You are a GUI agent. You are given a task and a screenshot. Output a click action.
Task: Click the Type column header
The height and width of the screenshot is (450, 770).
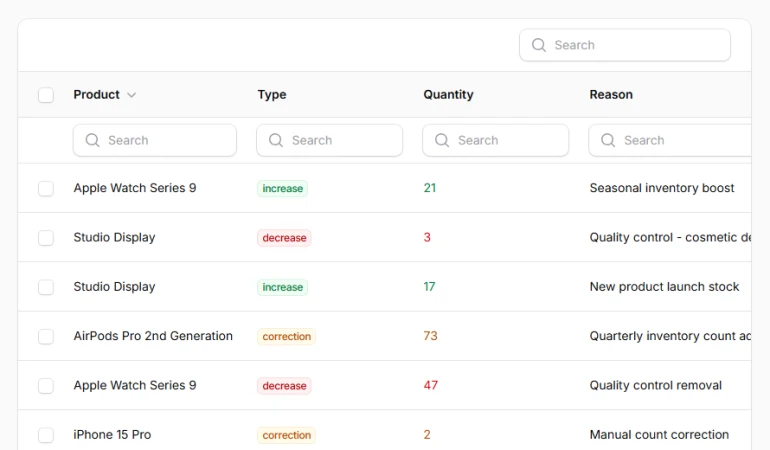[x=272, y=95]
